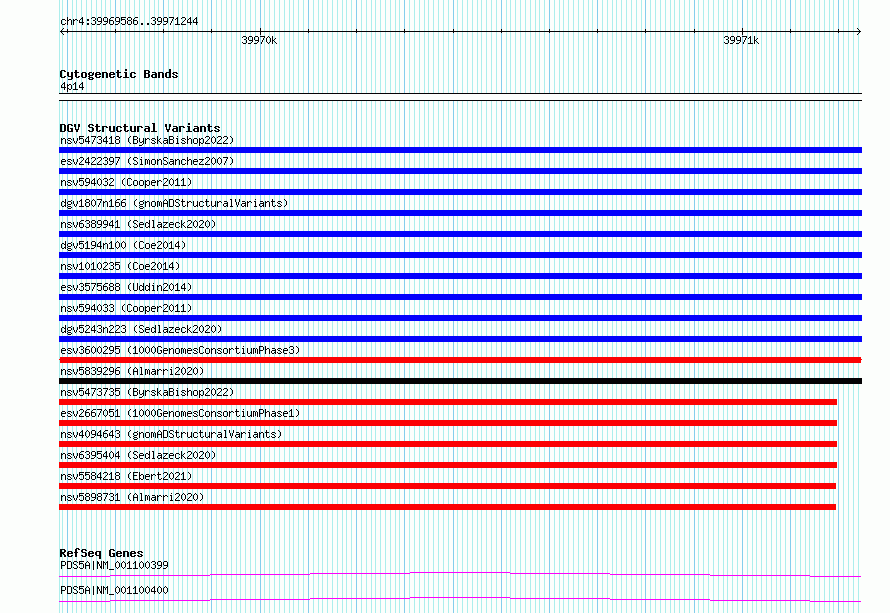The width and height of the screenshot is (890, 613).
Task: Open the nsv5898731 (Almarri2020) variant
Action: [x=132, y=497]
